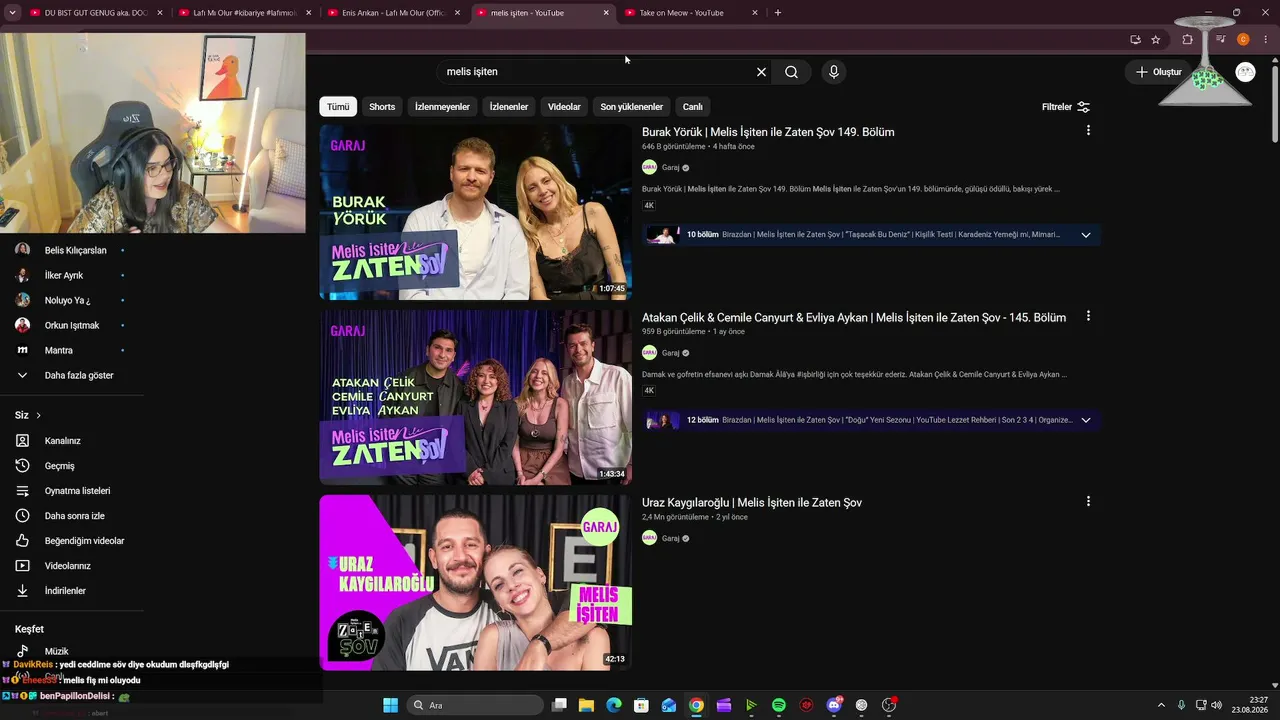Open a new browser tab
Screen dimensions: 1280x720
click(778, 13)
